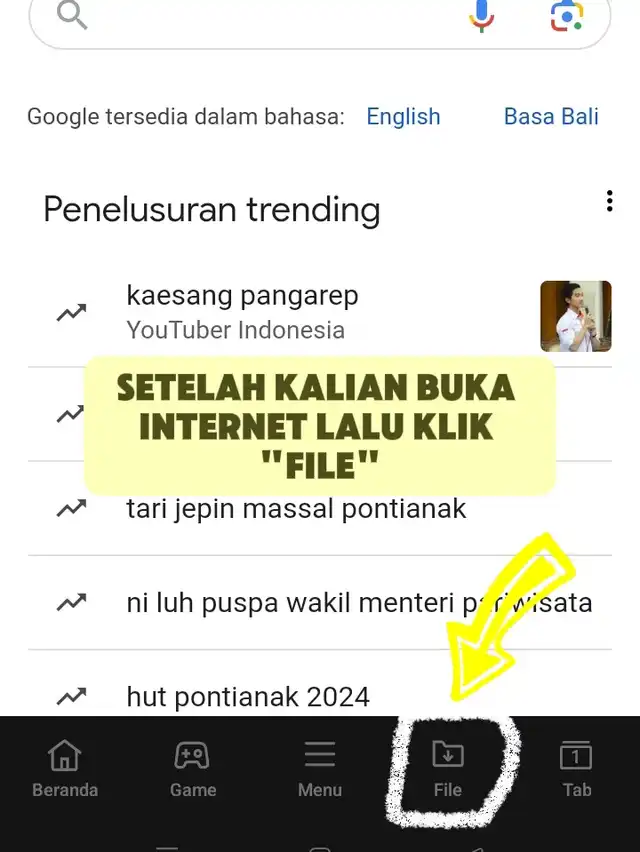The image size is (640, 852).
Task: Click trending arrow beside hut pontianak 2024
Action: tap(71, 697)
